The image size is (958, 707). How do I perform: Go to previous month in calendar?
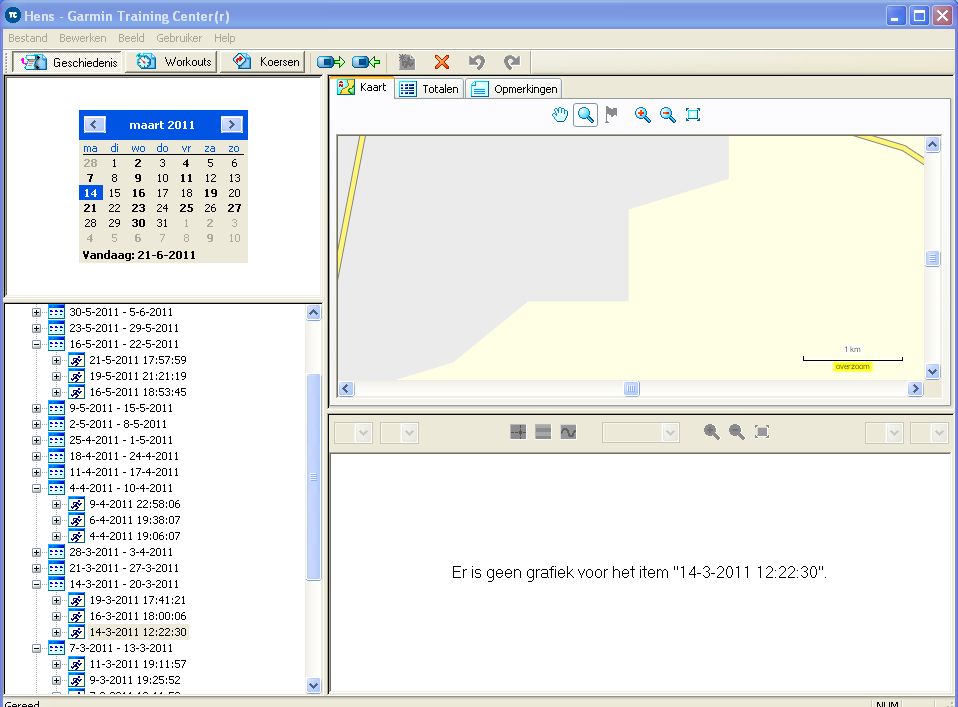pyautogui.click(x=95, y=125)
